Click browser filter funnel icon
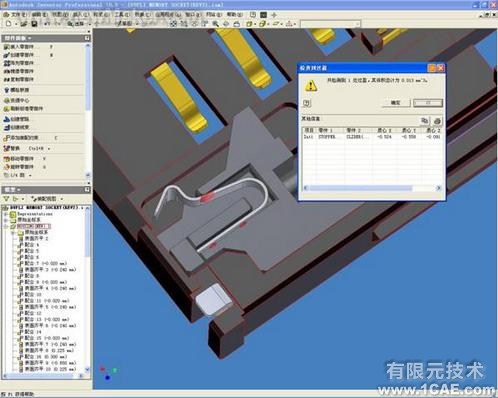498x398 pixels. pyautogui.click(x=6, y=199)
